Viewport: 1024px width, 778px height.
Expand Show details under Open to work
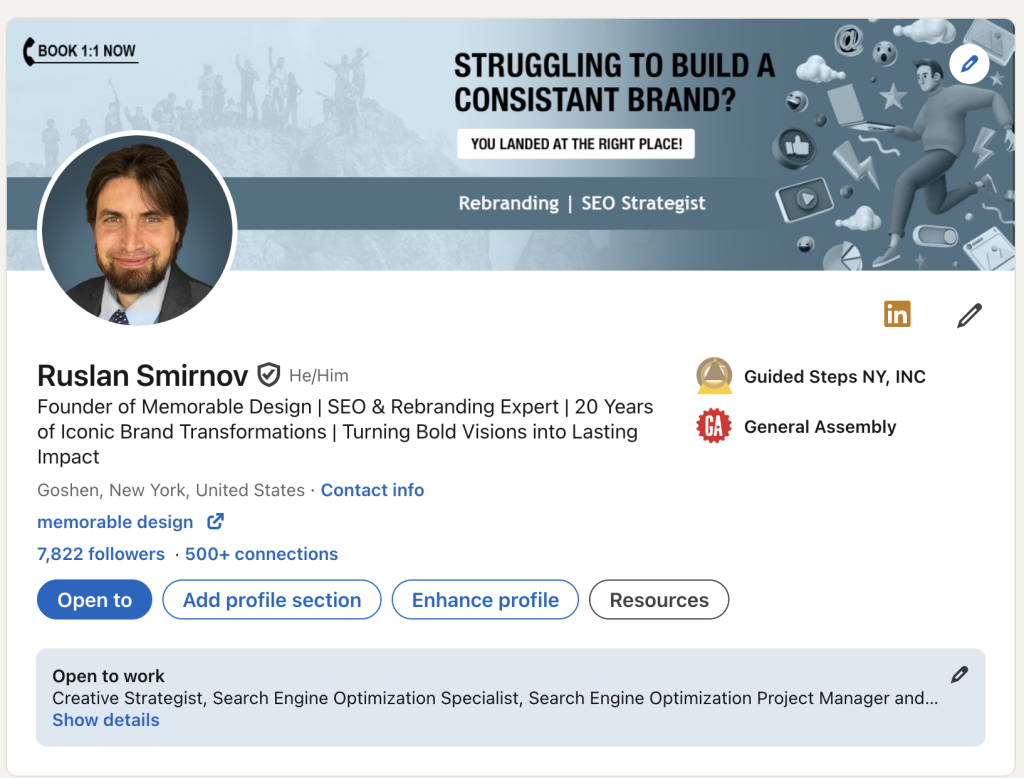[105, 720]
